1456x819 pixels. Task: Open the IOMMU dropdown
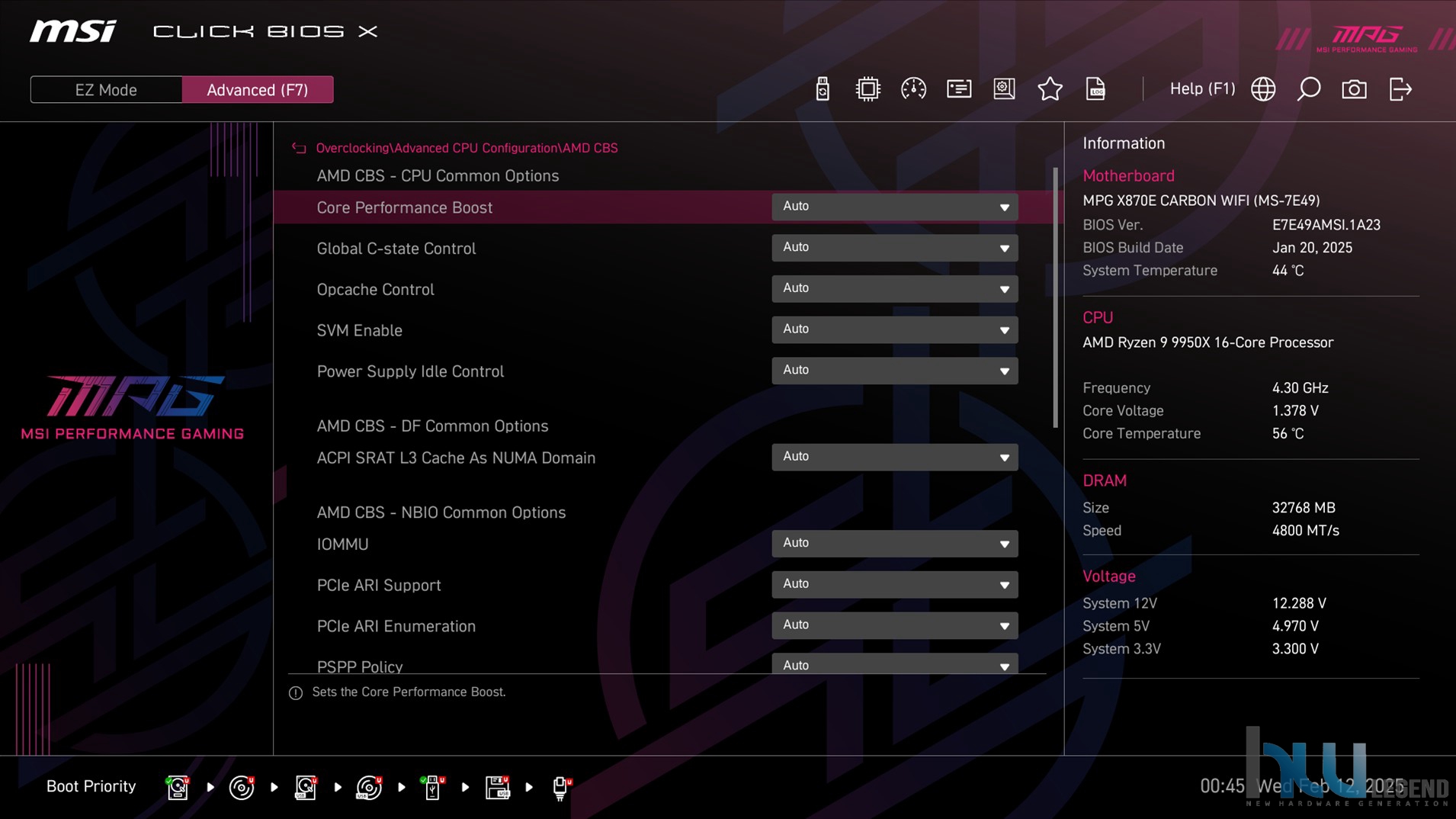tap(894, 544)
